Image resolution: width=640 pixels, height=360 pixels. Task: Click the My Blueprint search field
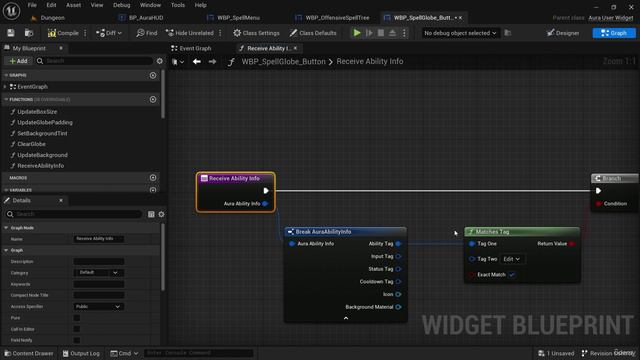[x=94, y=61]
